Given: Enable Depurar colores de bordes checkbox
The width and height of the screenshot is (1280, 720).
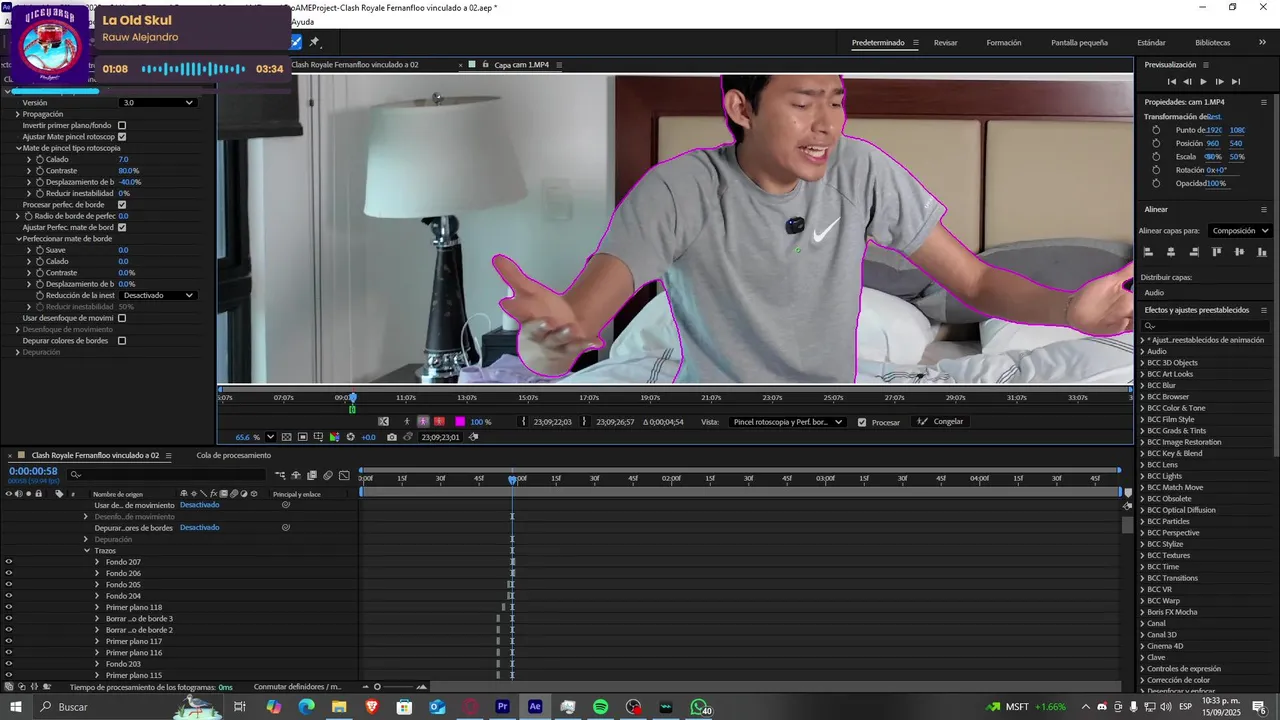Looking at the screenshot, I should [122, 341].
